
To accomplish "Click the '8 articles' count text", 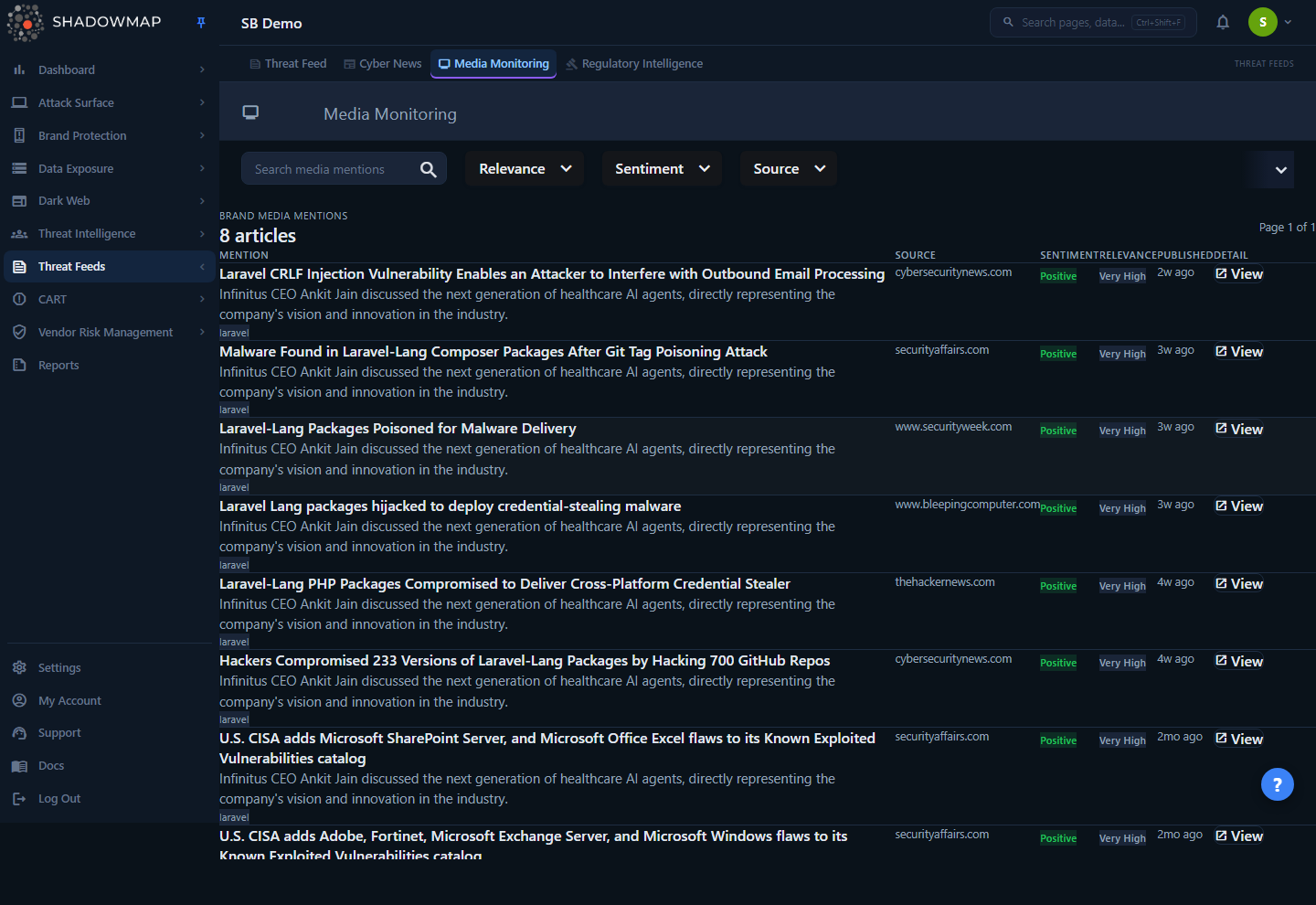I will 258,236.
